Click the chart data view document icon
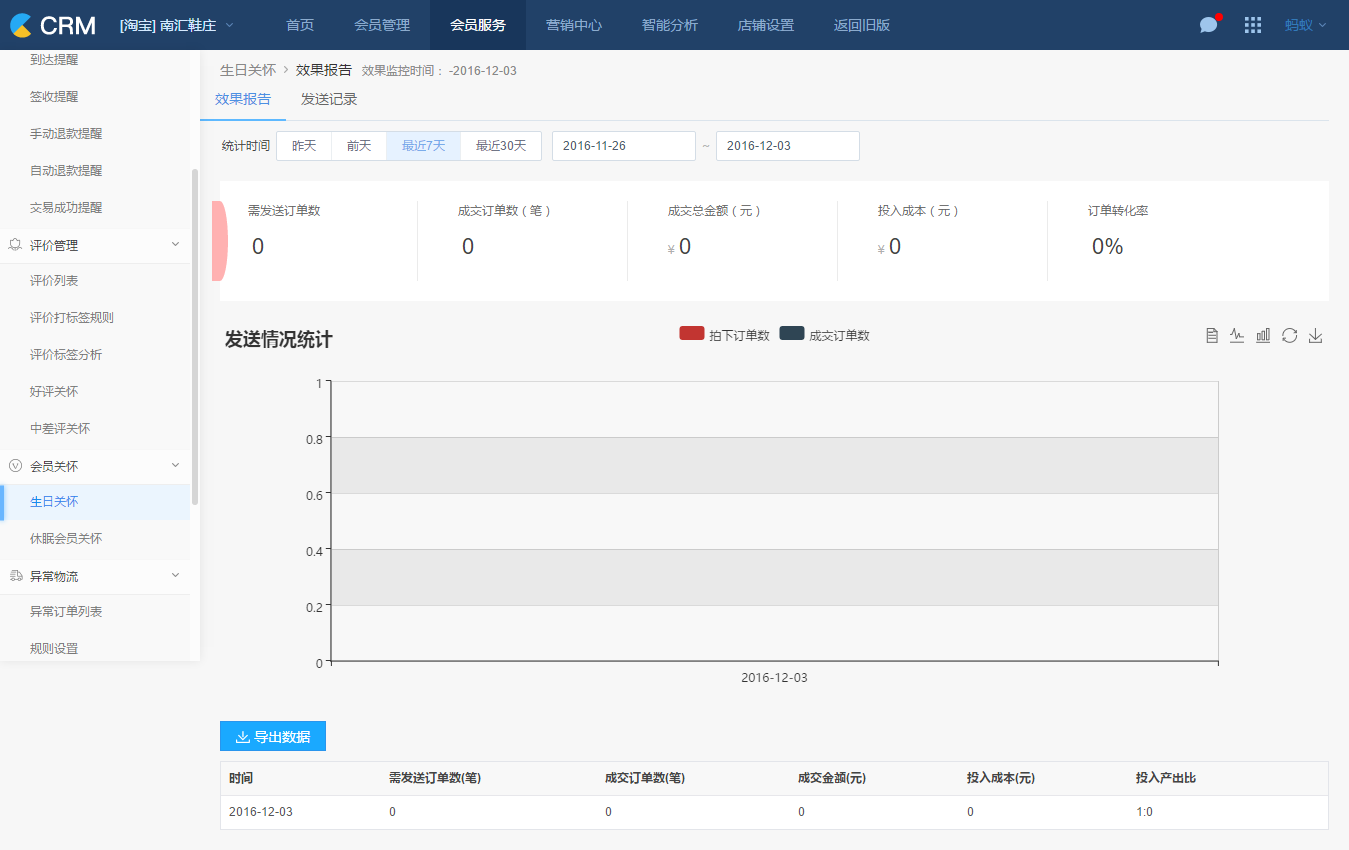The image size is (1349, 850). (x=1212, y=336)
